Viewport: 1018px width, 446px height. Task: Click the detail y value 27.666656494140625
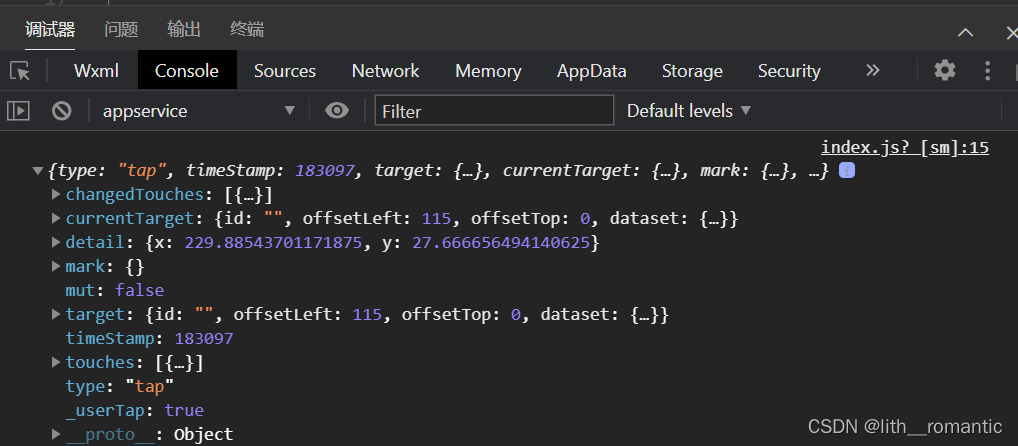[501, 243]
